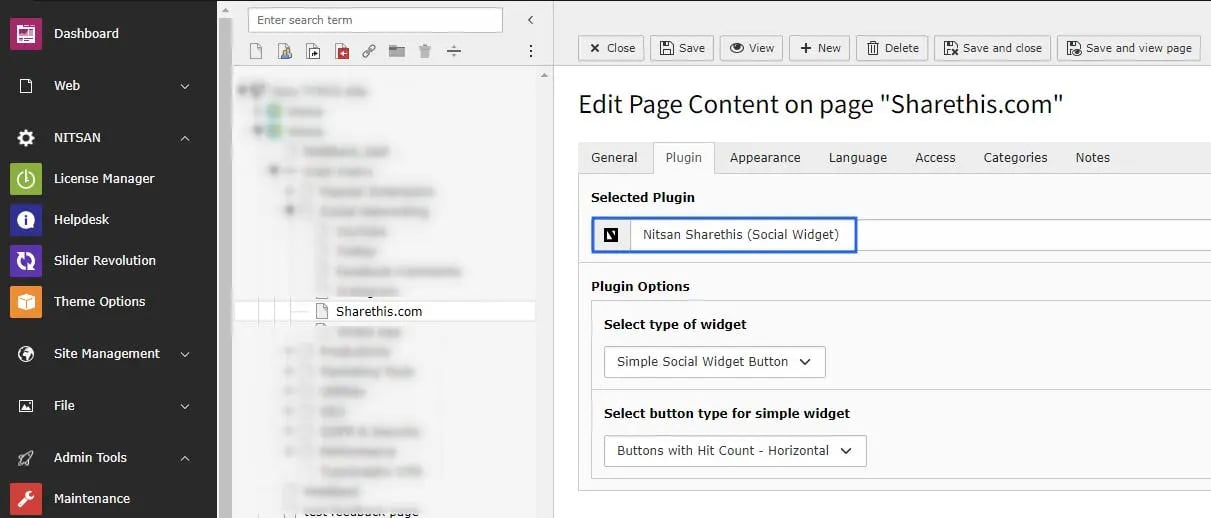Expand the Site Management group chevron
Viewport: 1211px width, 518px height.
tap(185, 354)
